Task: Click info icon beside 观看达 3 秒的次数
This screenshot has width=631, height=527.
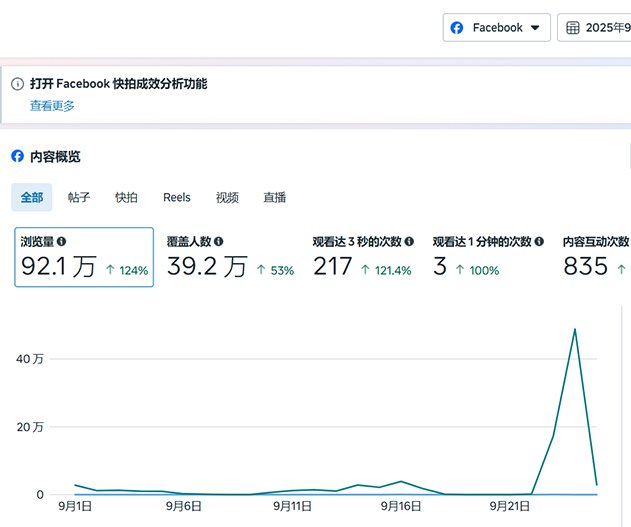Action: click(410, 241)
